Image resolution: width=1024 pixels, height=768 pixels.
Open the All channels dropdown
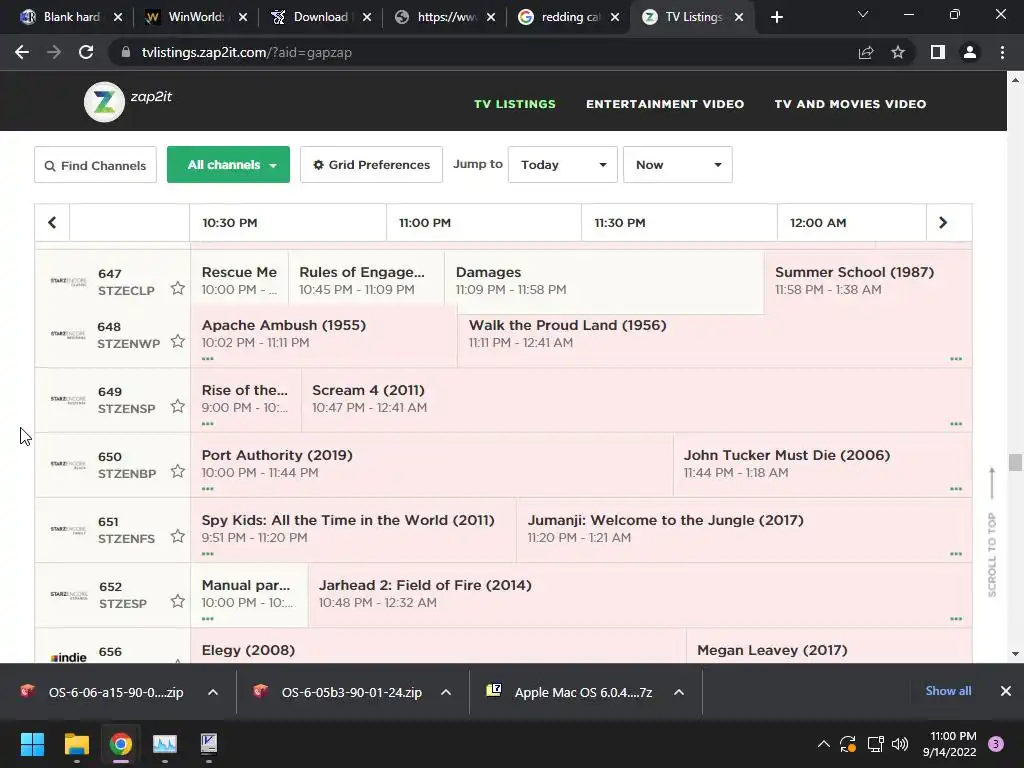pyautogui.click(x=229, y=165)
